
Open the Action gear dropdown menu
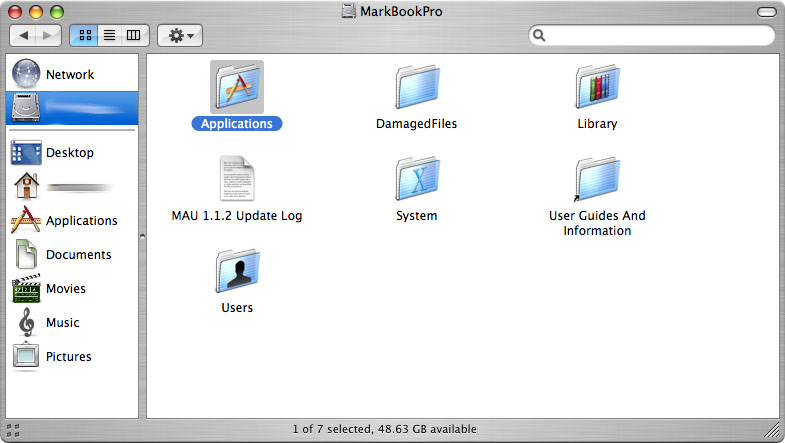point(180,35)
